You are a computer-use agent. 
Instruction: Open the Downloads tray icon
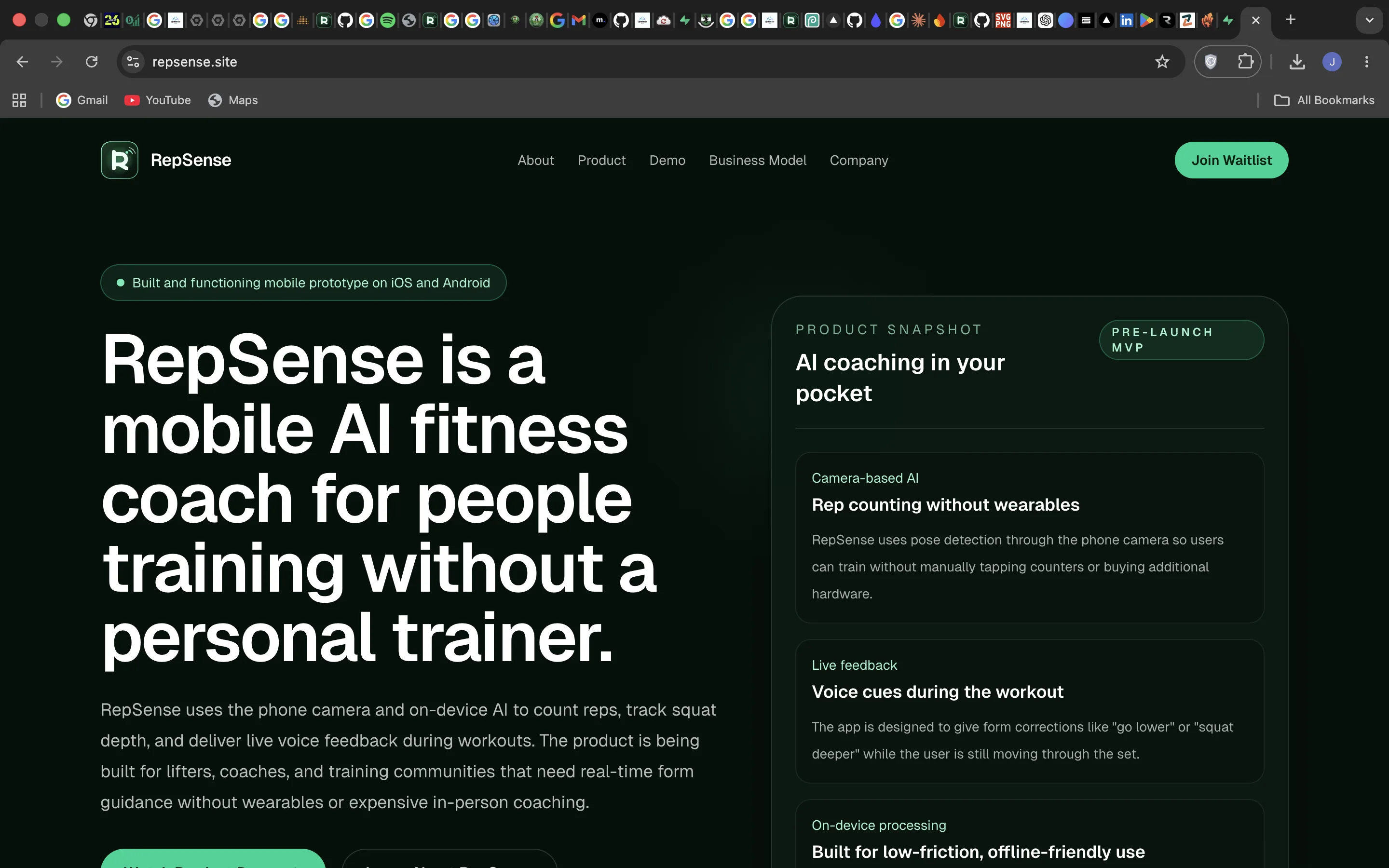click(1297, 61)
